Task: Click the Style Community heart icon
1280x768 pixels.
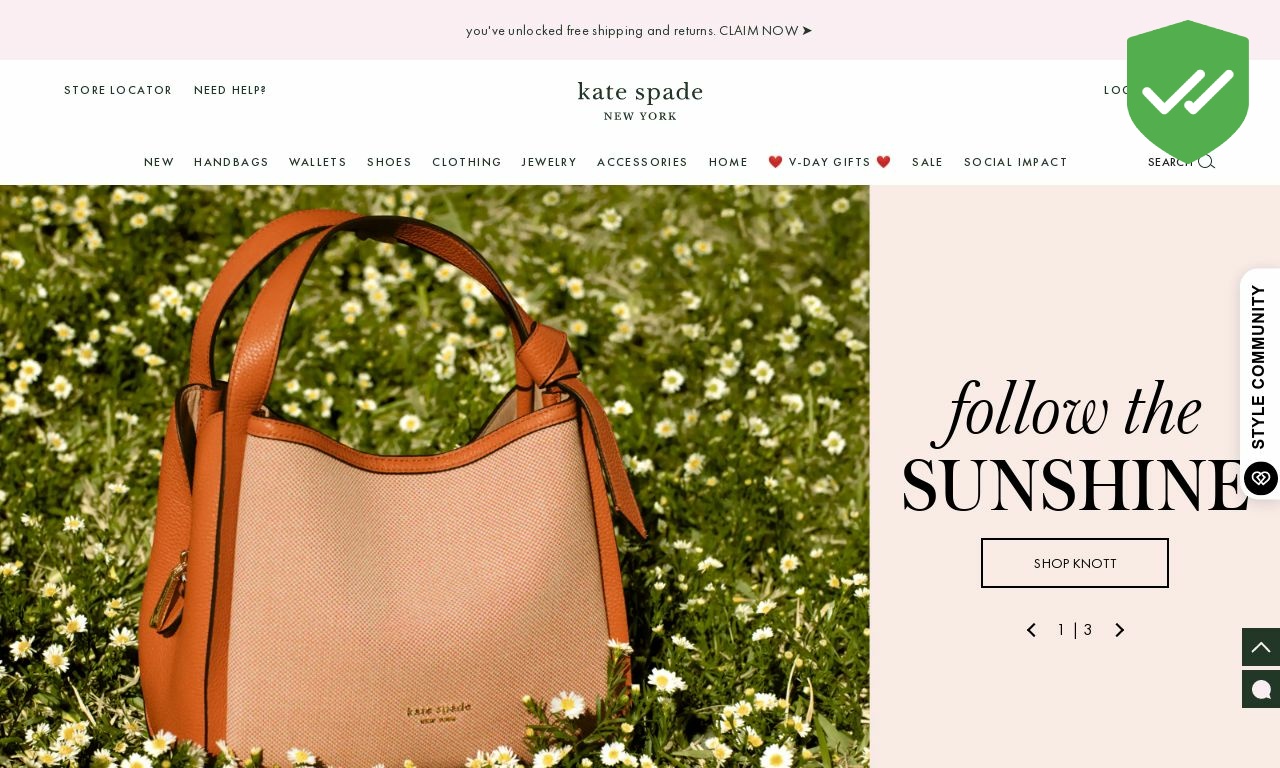Action: (1261, 478)
